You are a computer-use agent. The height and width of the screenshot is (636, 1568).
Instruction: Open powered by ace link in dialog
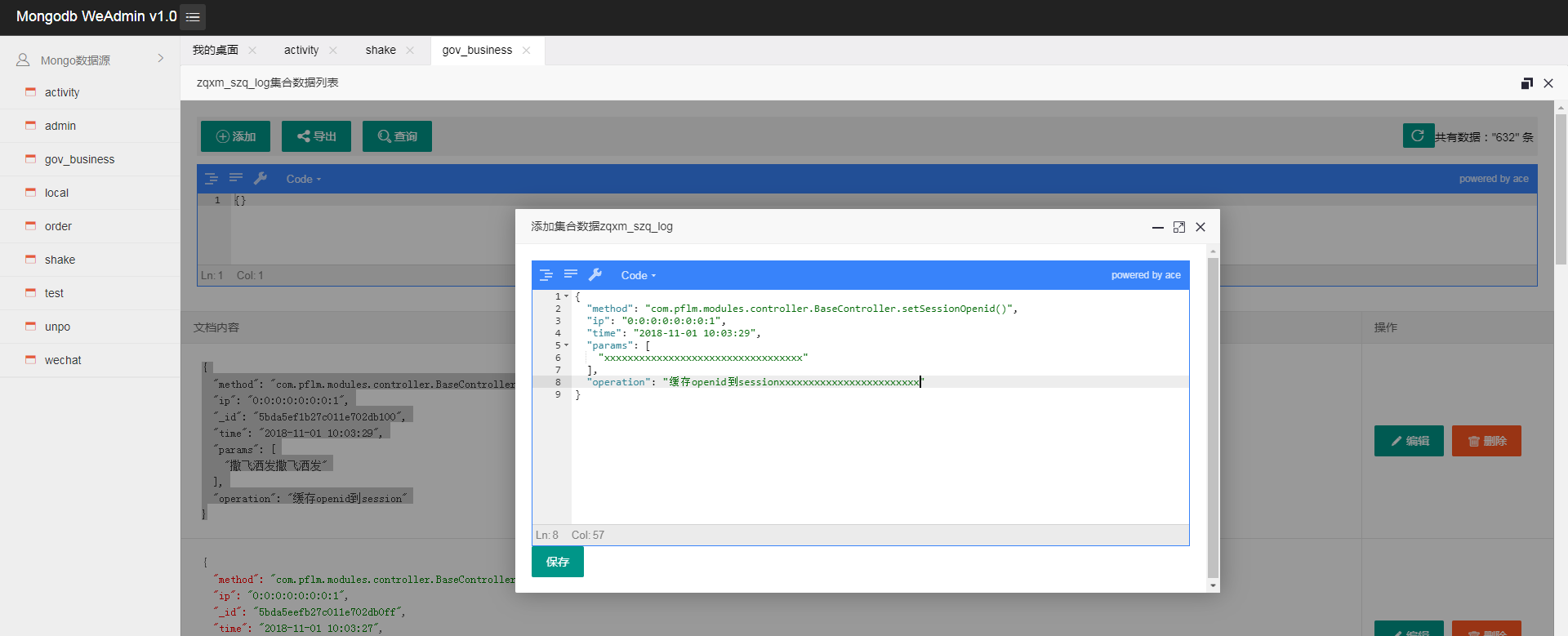pyautogui.click(x=1146, y=275)
